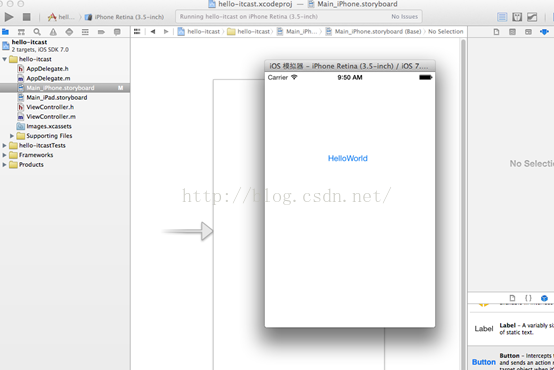The height and width of the screenshot is (370, 554).
Task: Select AppDelegate.m file
Action: click(48, 78)
